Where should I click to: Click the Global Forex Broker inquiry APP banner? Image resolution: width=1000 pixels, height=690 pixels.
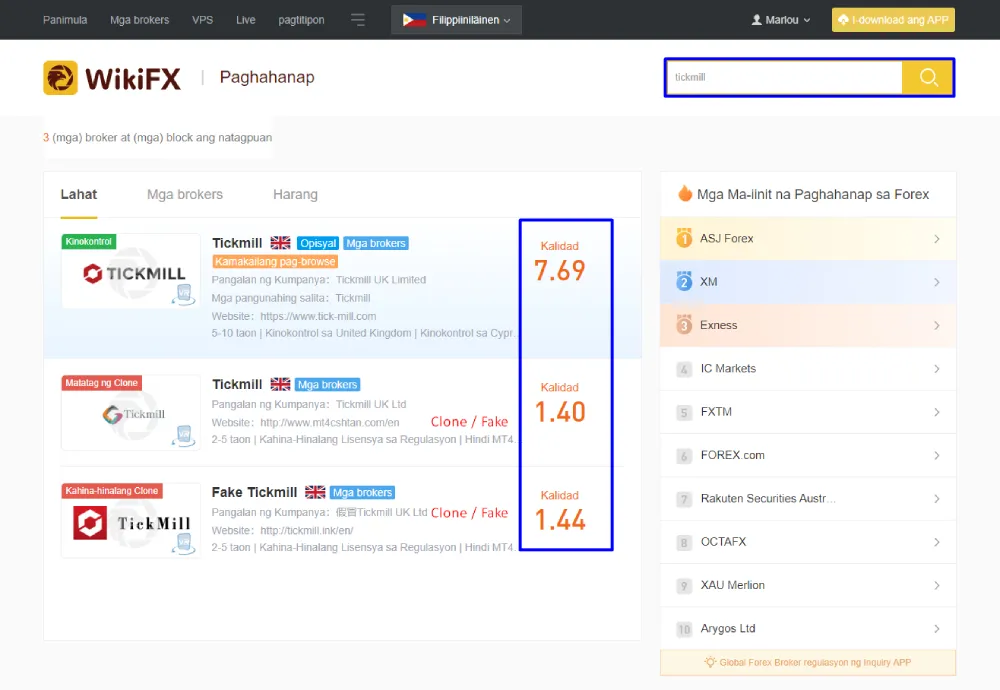point(808,662)
